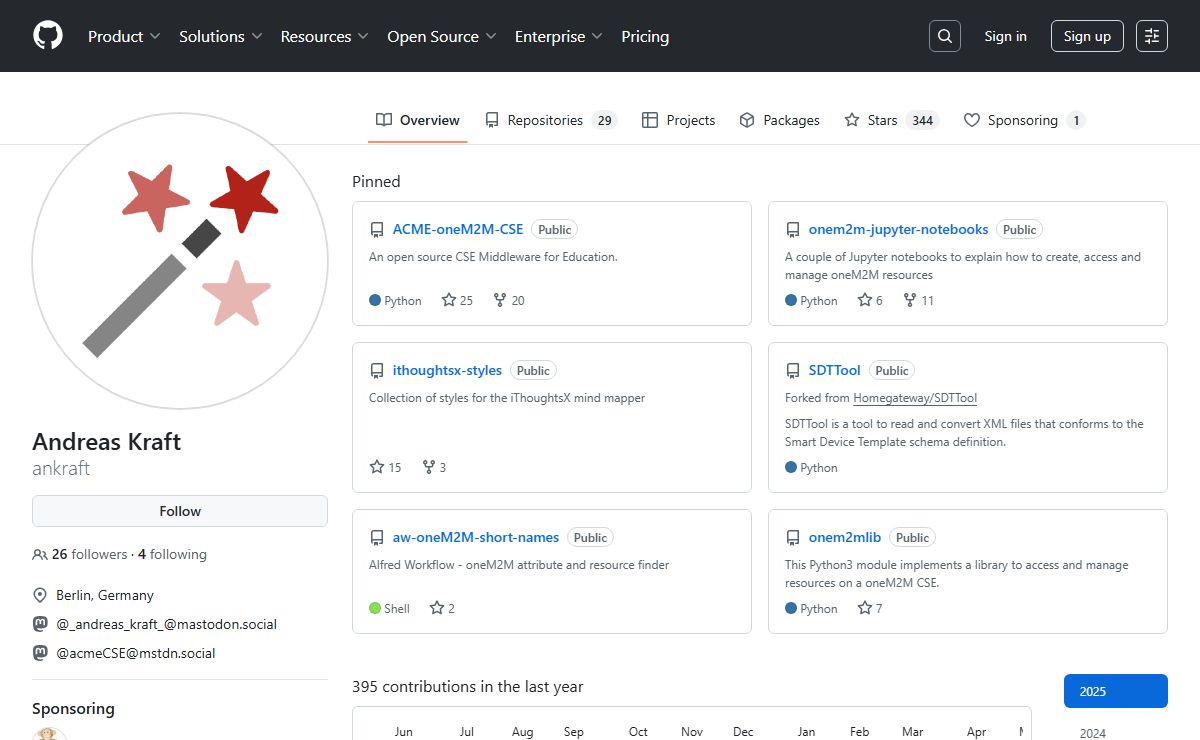Screen dimensions: 1200x740
Task: Open 2 stargazers of aw-oneM2M-short-names
Action: [442, 608]
